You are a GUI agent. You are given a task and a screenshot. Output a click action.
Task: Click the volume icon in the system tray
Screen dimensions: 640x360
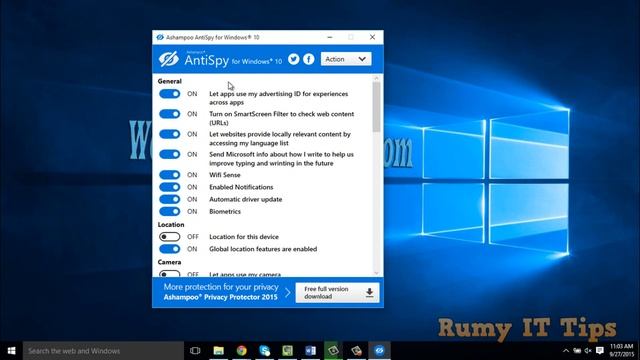coord(588,351)
